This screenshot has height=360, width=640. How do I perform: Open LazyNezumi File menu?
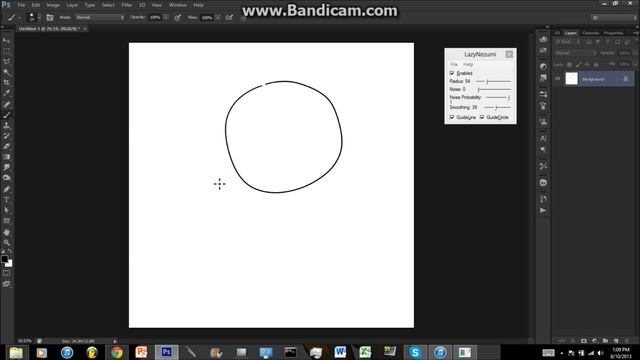pos(454,64)
